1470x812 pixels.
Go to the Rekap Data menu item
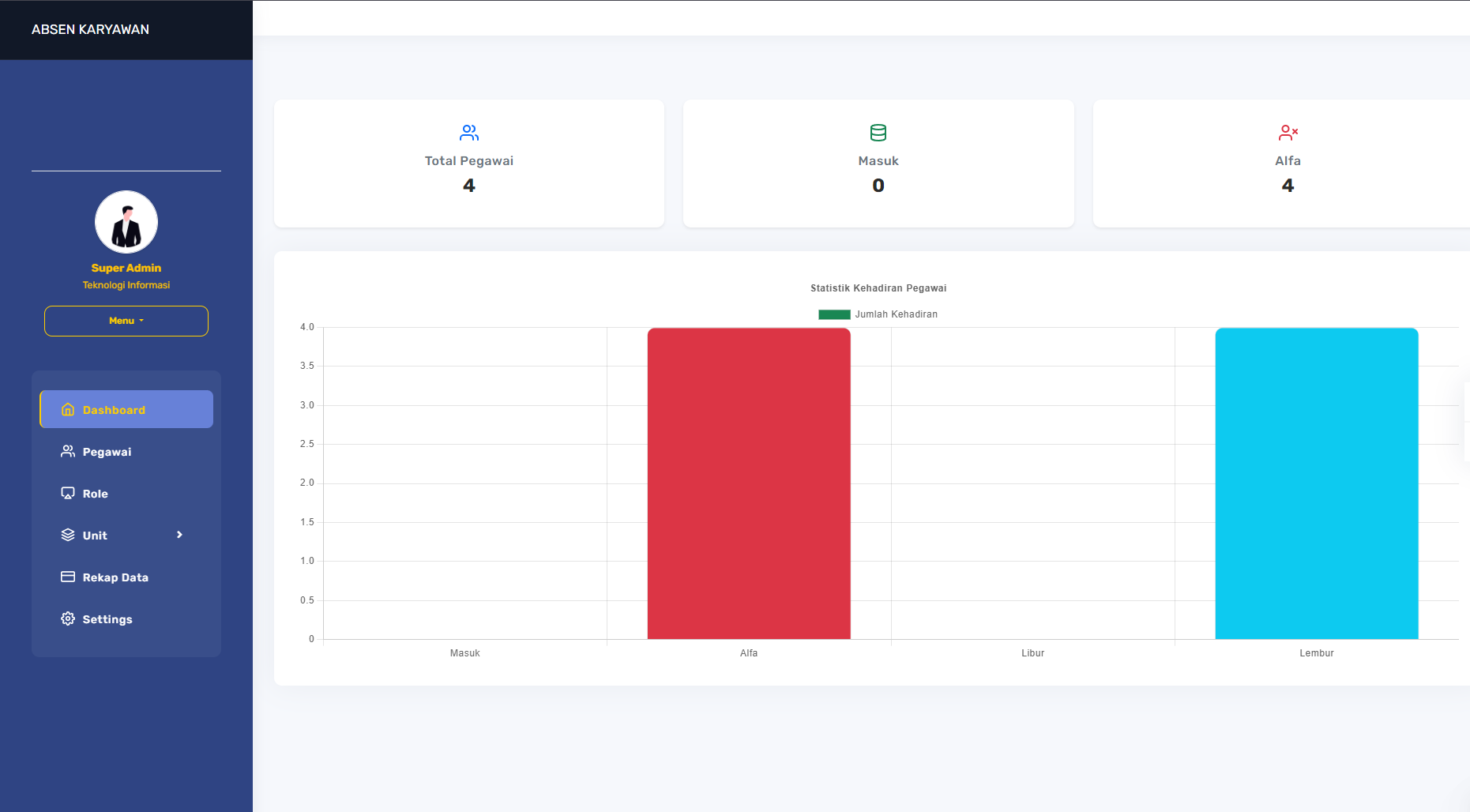115,577
